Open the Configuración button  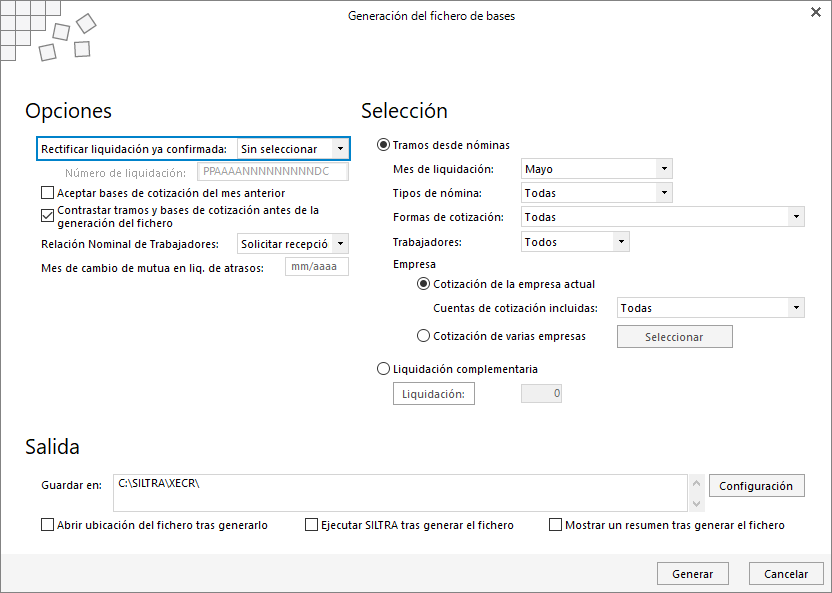coord(756,486)
